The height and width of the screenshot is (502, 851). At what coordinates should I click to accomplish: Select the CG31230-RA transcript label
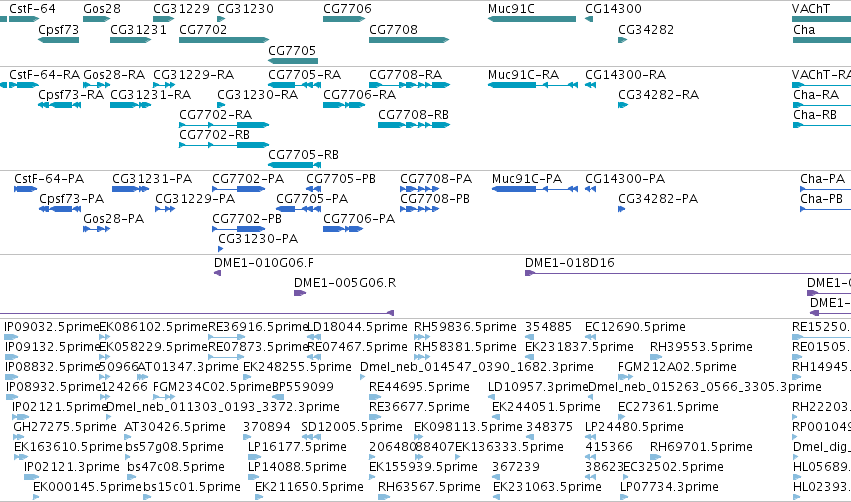[x=257, y=95]
